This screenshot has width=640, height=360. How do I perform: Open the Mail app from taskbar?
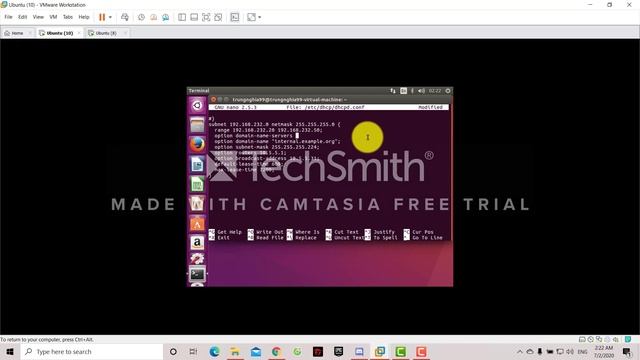click(x=256, y=351)
